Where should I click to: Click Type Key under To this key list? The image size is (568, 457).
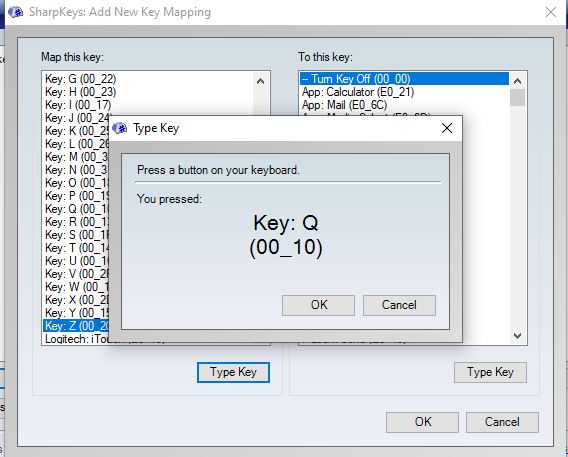click(x=490, y=372)
